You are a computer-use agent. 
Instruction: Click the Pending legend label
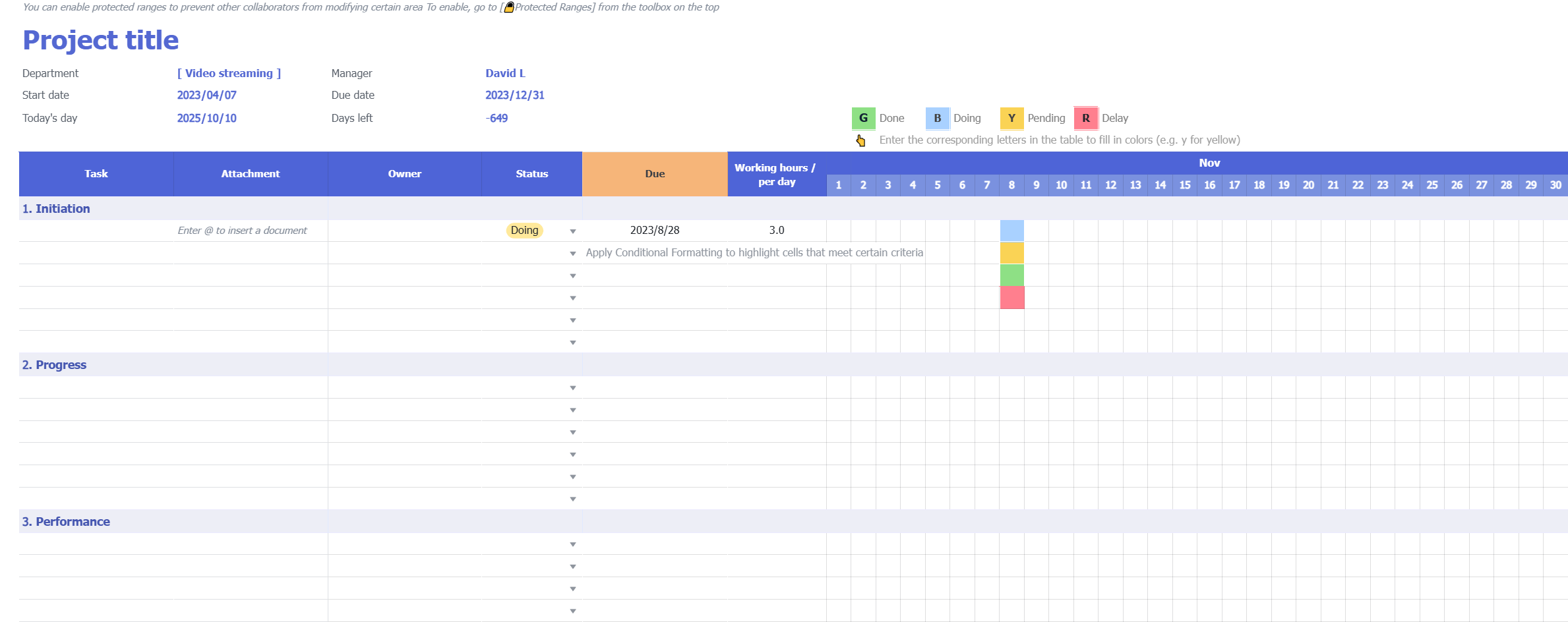tap(1046, 118)
